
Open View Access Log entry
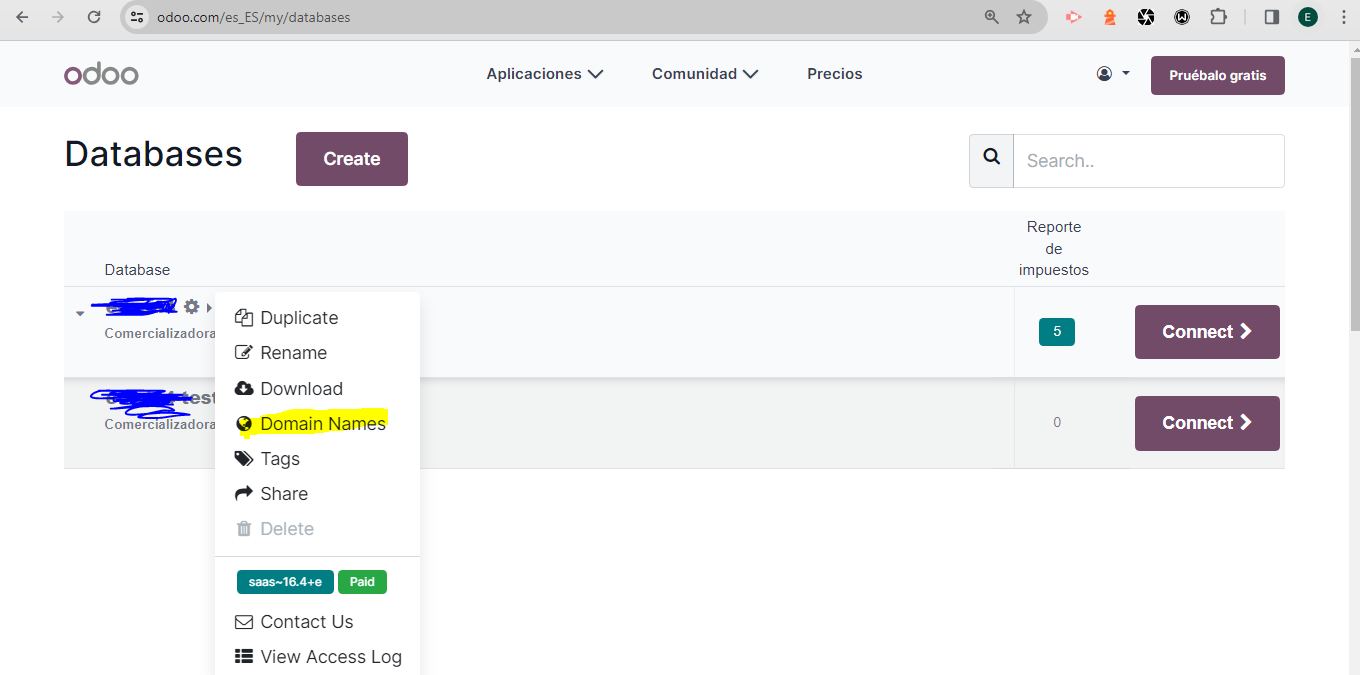pos(317,657)
